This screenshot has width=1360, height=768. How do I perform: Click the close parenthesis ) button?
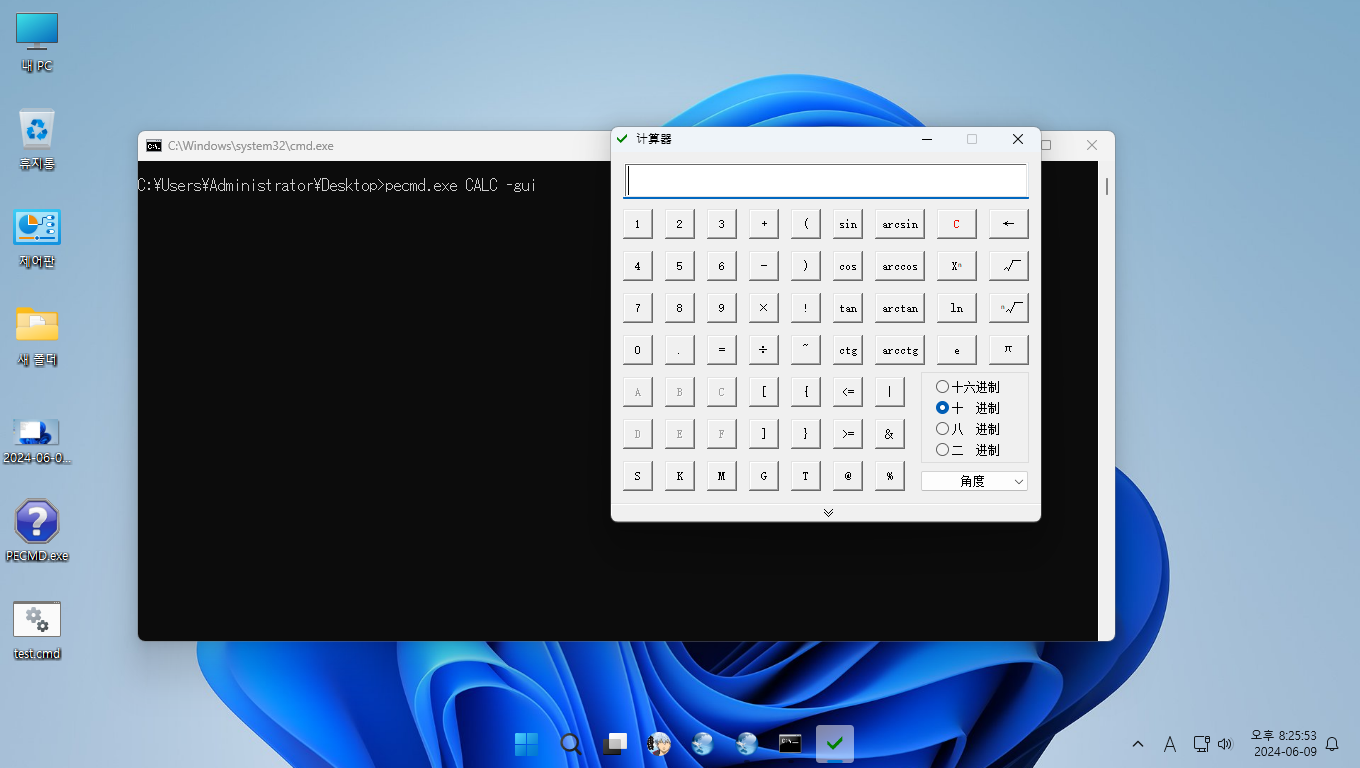805,266
